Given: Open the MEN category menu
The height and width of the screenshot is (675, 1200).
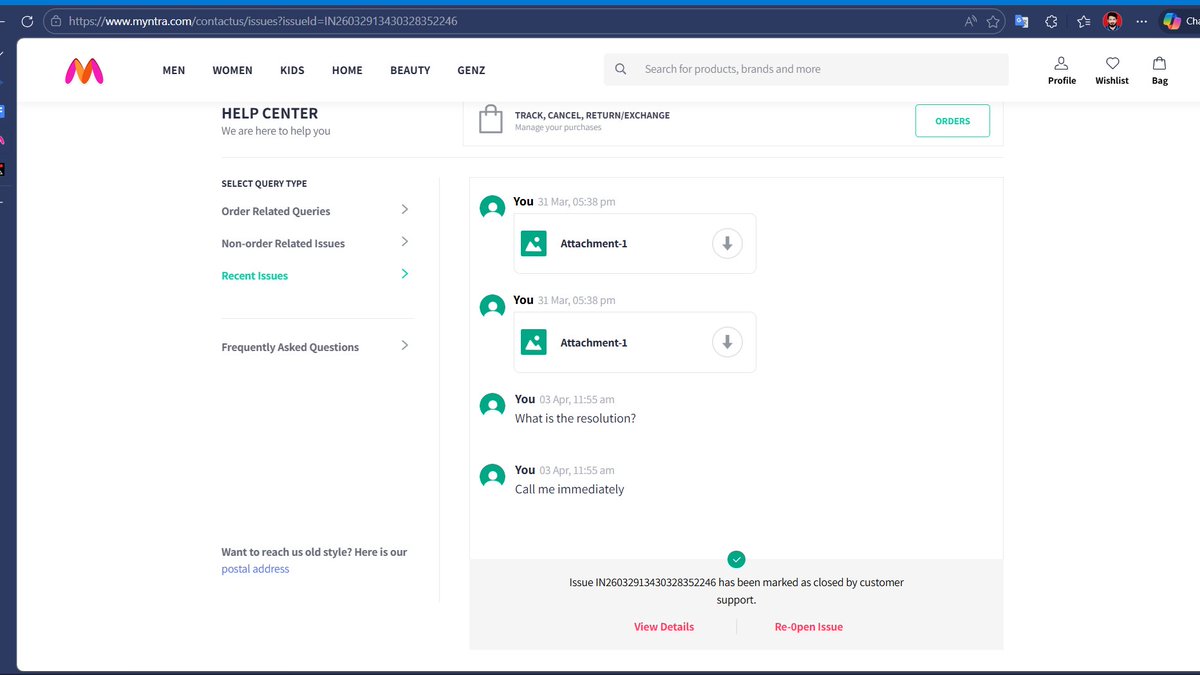Looking at the screenshot, I should tap(174, 70).
